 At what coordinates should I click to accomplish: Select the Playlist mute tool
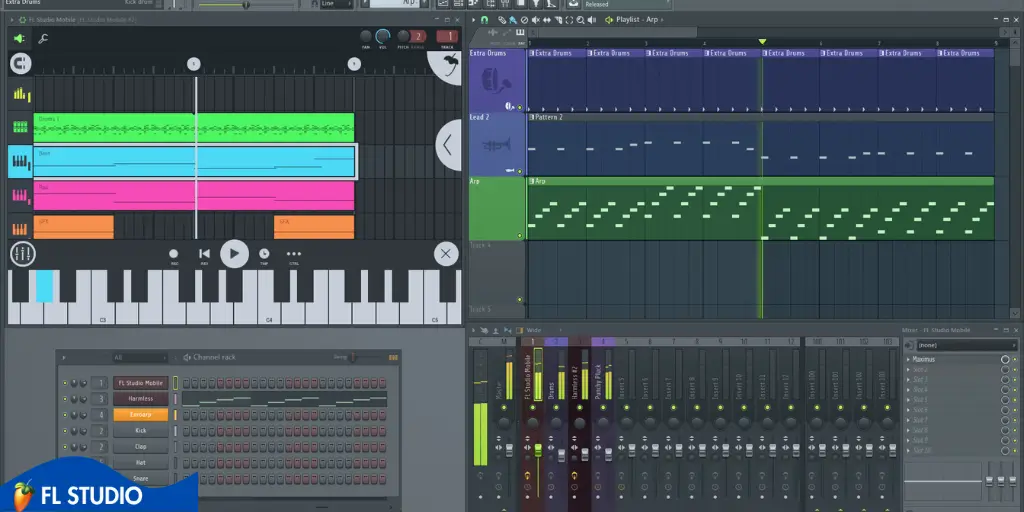(536, 20)
